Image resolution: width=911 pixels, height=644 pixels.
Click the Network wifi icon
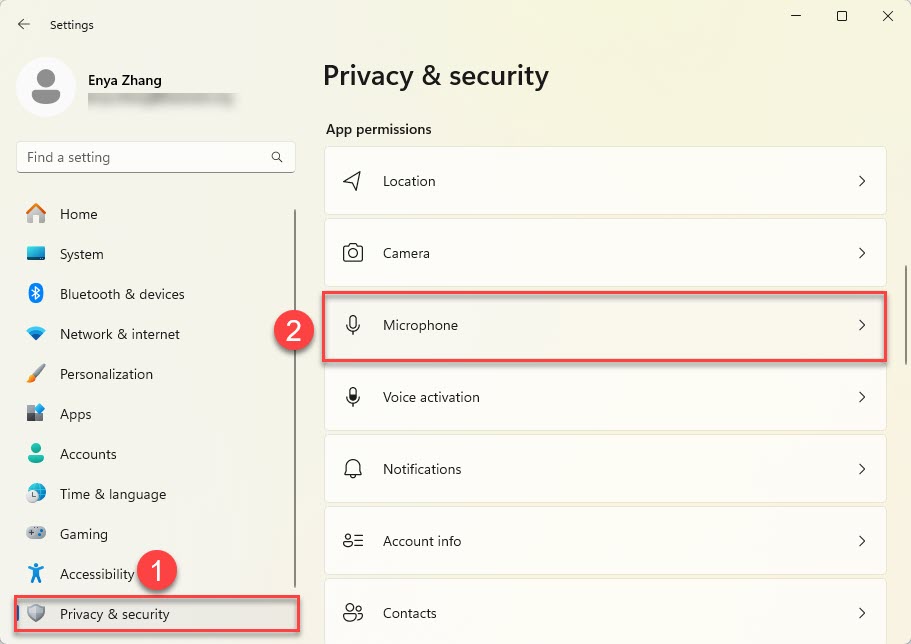36,334
